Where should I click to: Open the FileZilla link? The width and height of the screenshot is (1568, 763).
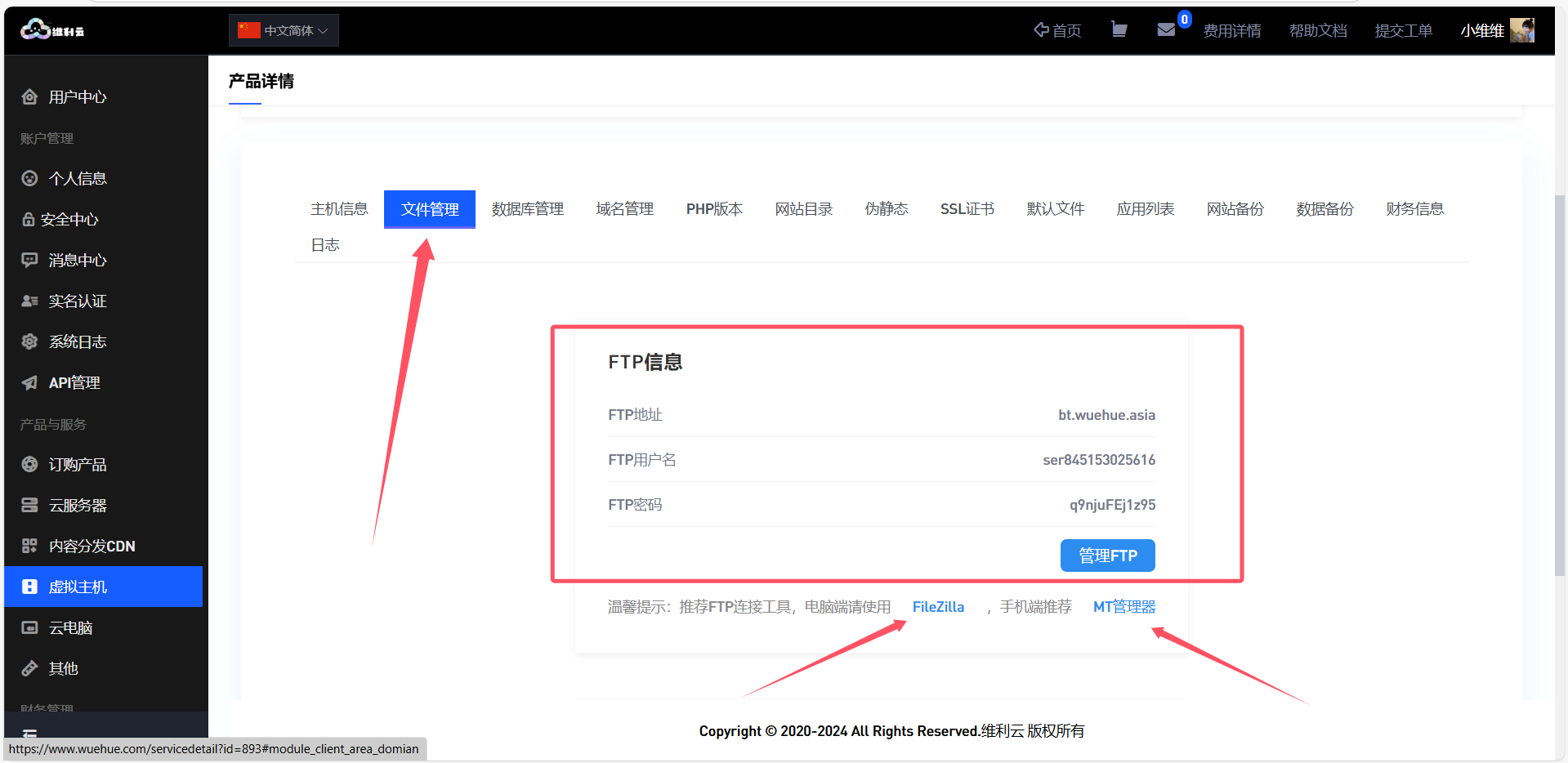pyautogui.click(x=938, y=607)
